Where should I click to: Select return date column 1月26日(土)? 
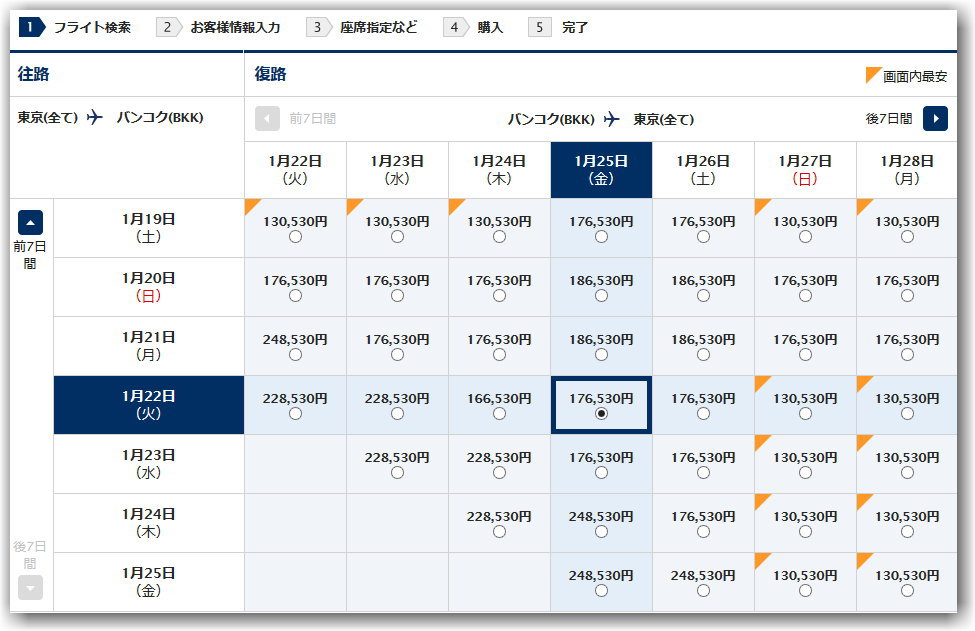click(x=703, y=170)
